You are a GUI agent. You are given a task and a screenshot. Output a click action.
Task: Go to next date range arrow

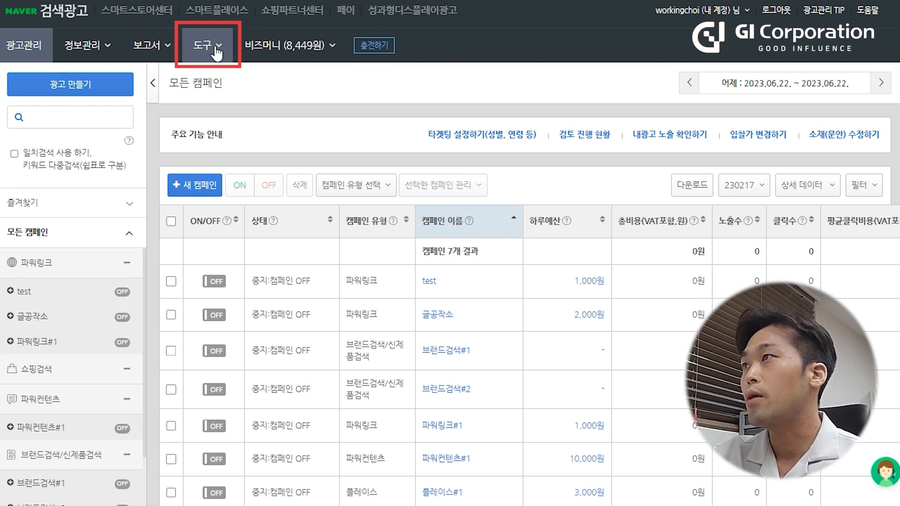pyautogui.click(x=881, y=83)
